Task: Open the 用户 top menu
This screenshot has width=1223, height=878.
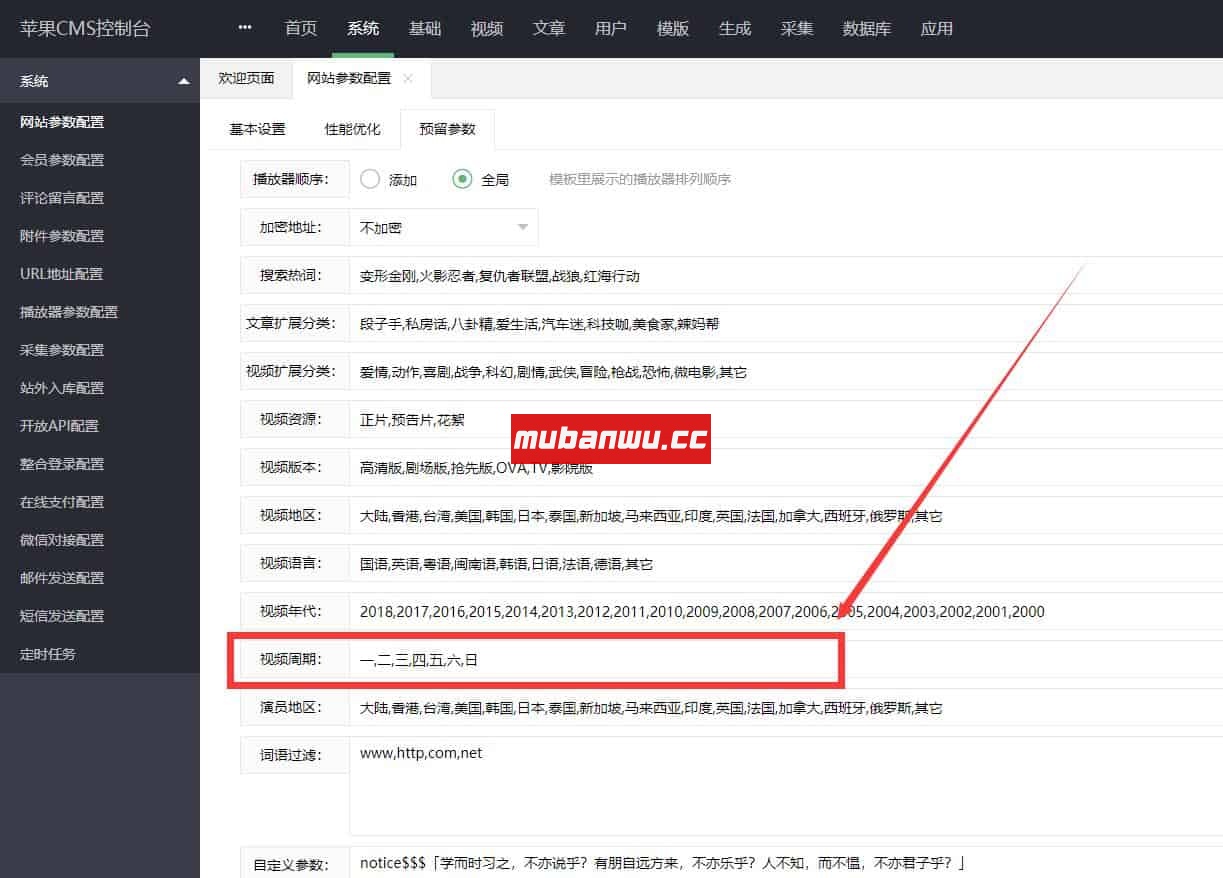Action: [x=611, y=28]
